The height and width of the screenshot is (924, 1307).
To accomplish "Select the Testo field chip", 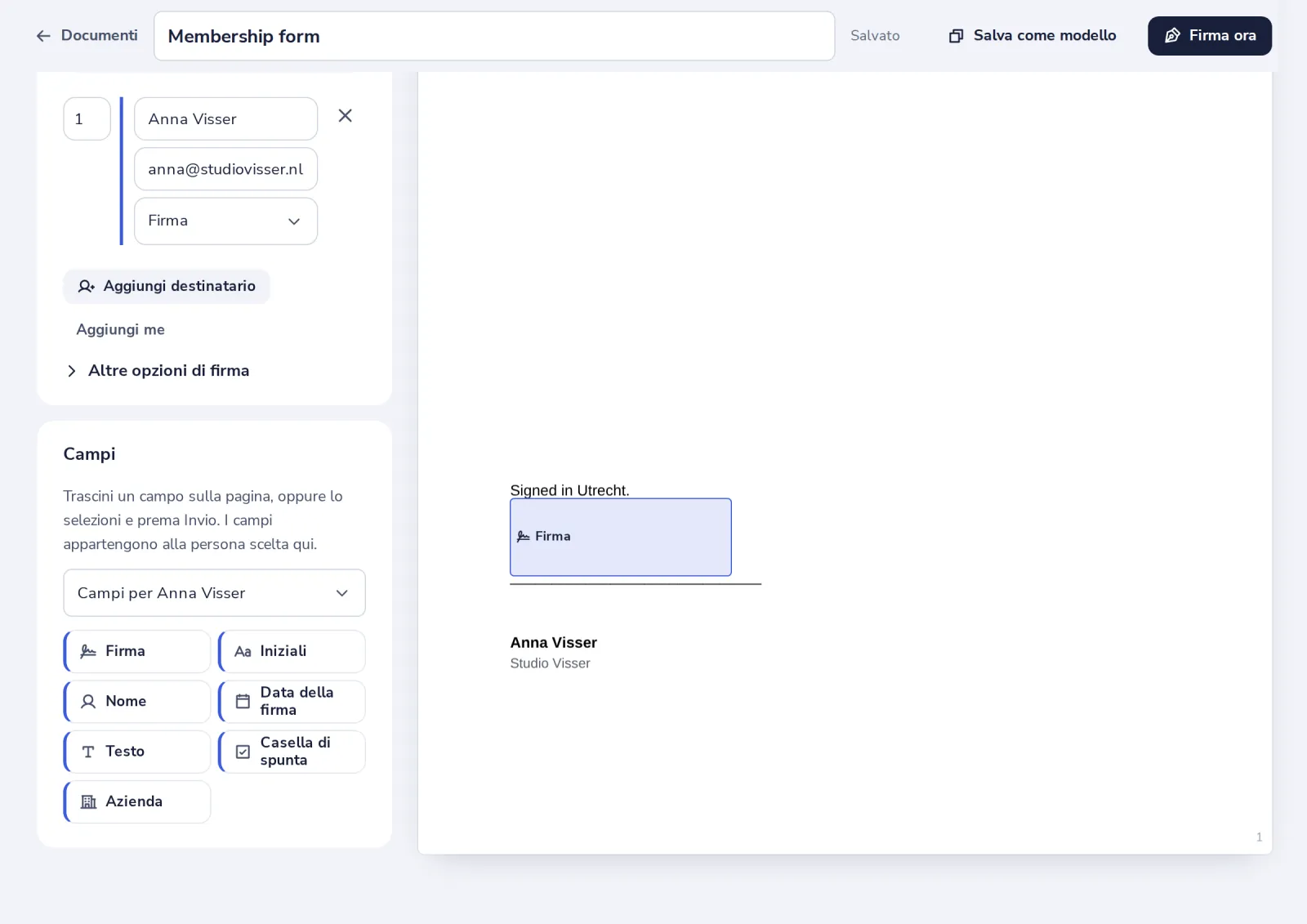I will pos(137,752).
